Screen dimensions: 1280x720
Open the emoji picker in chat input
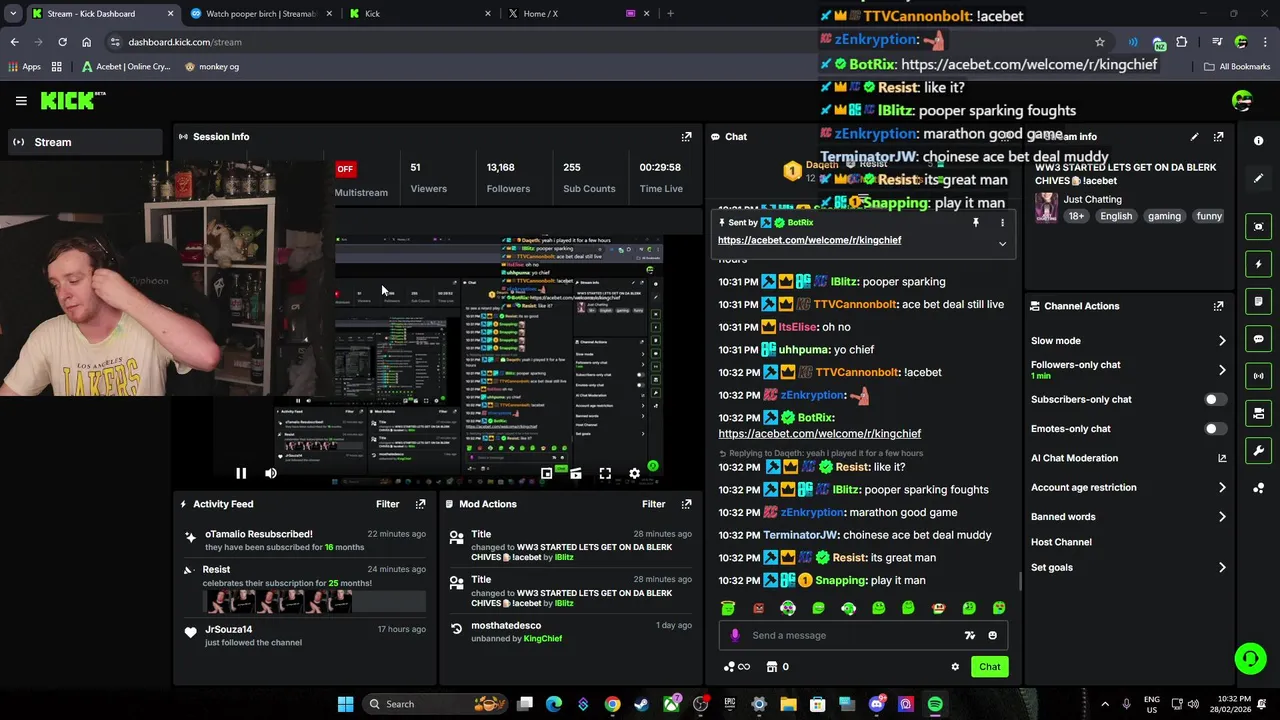pos(992,635)
